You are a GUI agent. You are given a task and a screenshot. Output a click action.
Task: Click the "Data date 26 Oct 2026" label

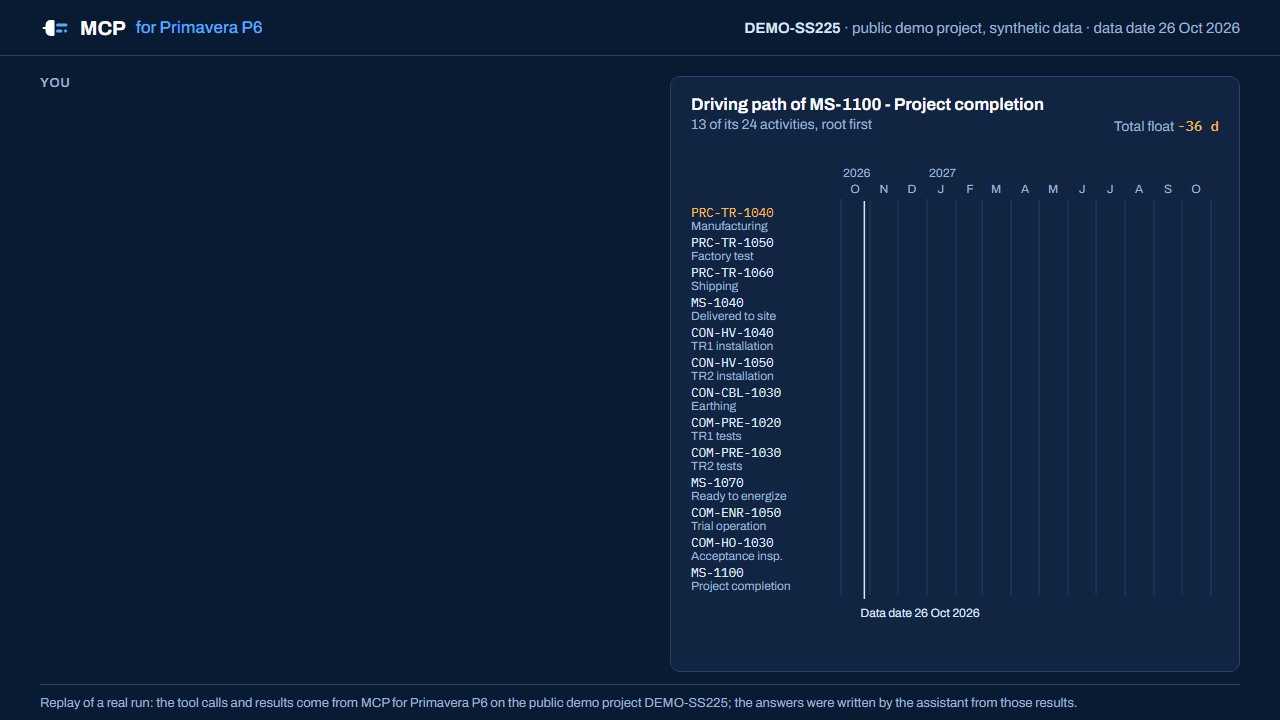click(x=920, y=613)
